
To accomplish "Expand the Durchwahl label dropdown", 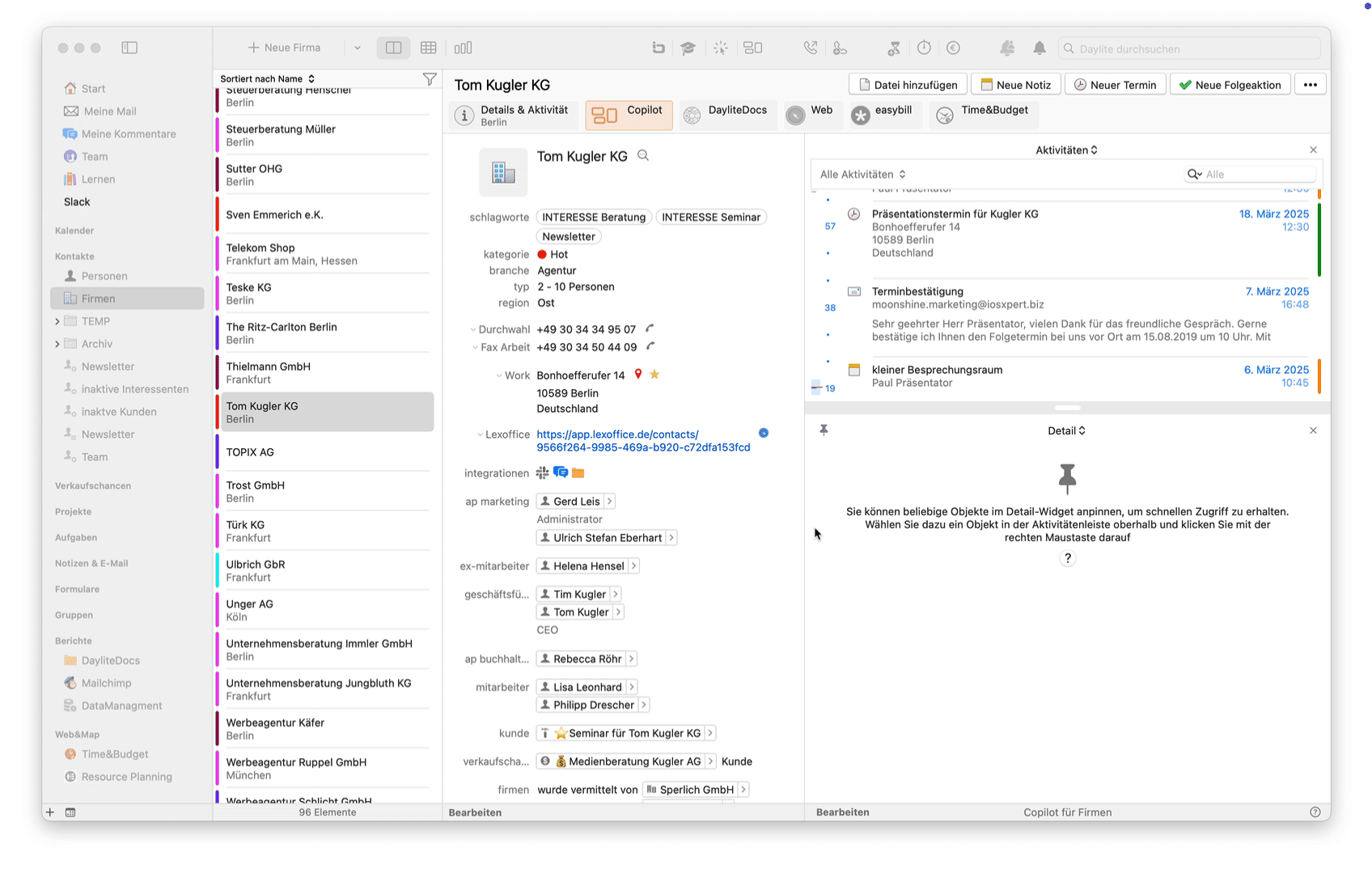I will click(472, 330).
